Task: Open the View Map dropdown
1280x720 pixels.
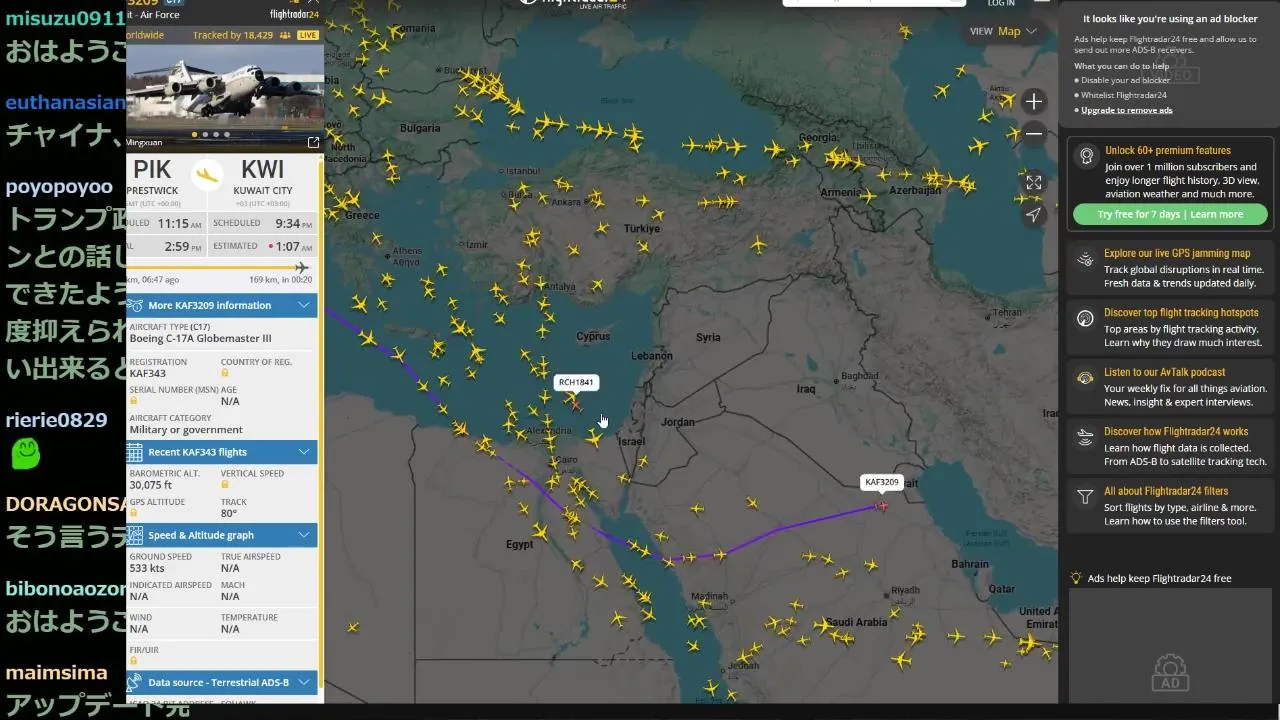Action: [1004, 31]
